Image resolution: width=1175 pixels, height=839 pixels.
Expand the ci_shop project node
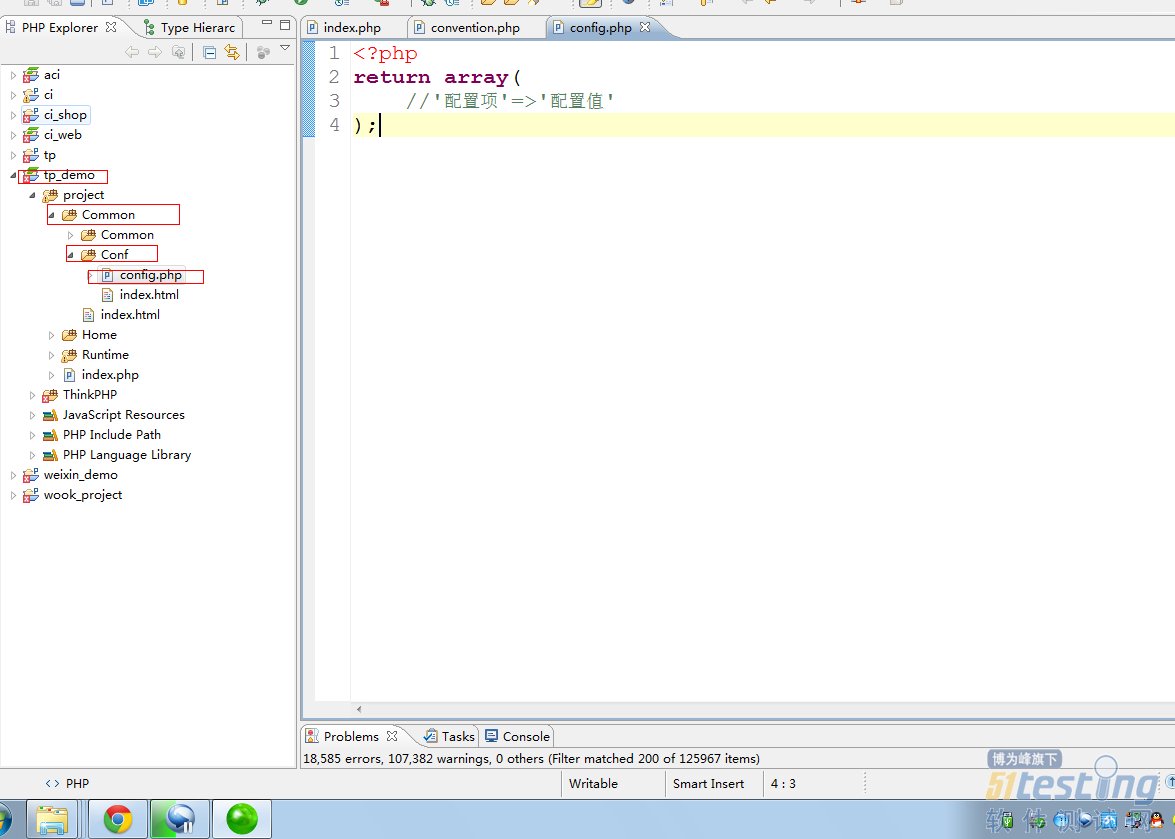coord(13,115)
